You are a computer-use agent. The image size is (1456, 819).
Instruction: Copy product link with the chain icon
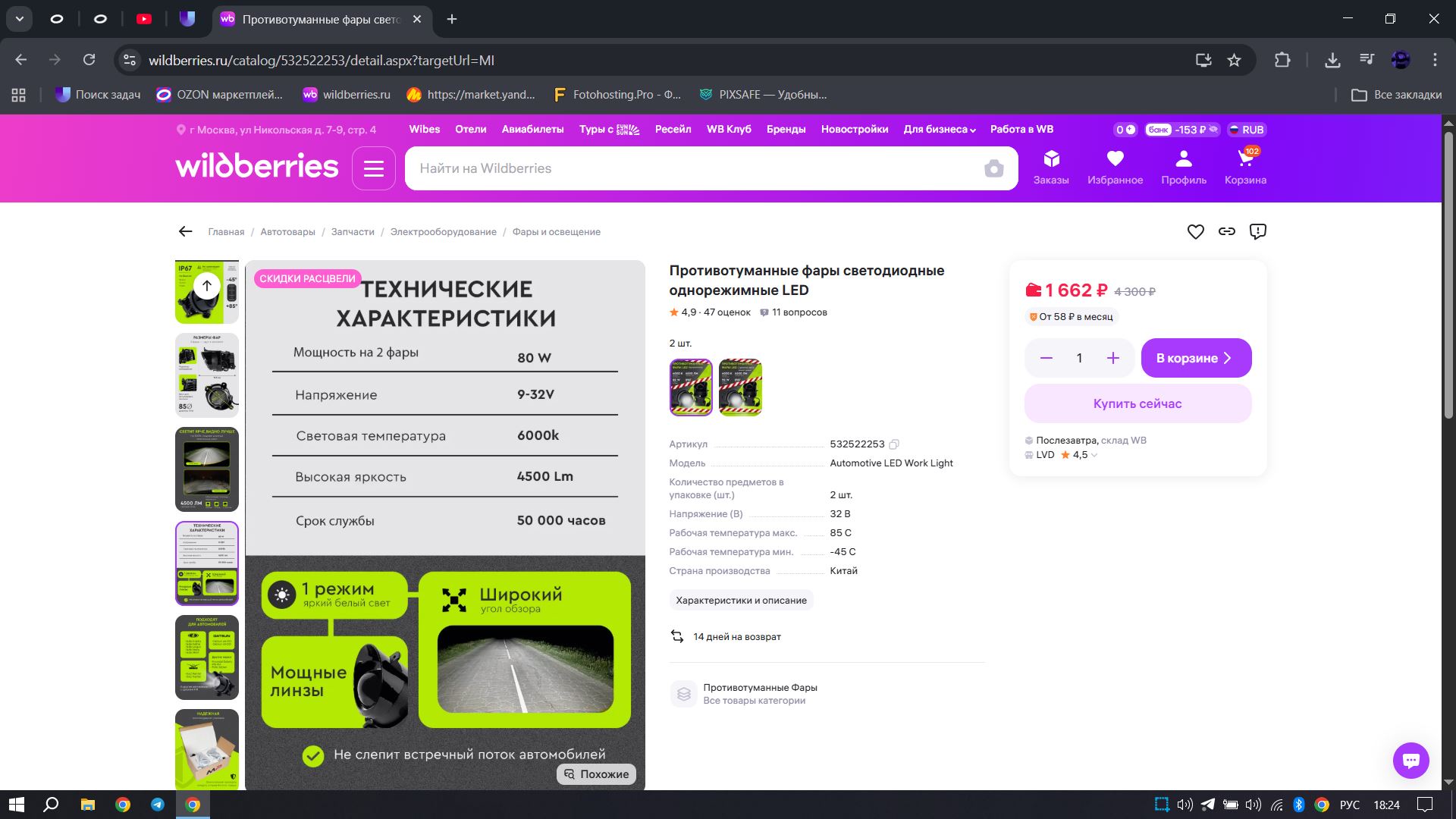[1226, 232]
